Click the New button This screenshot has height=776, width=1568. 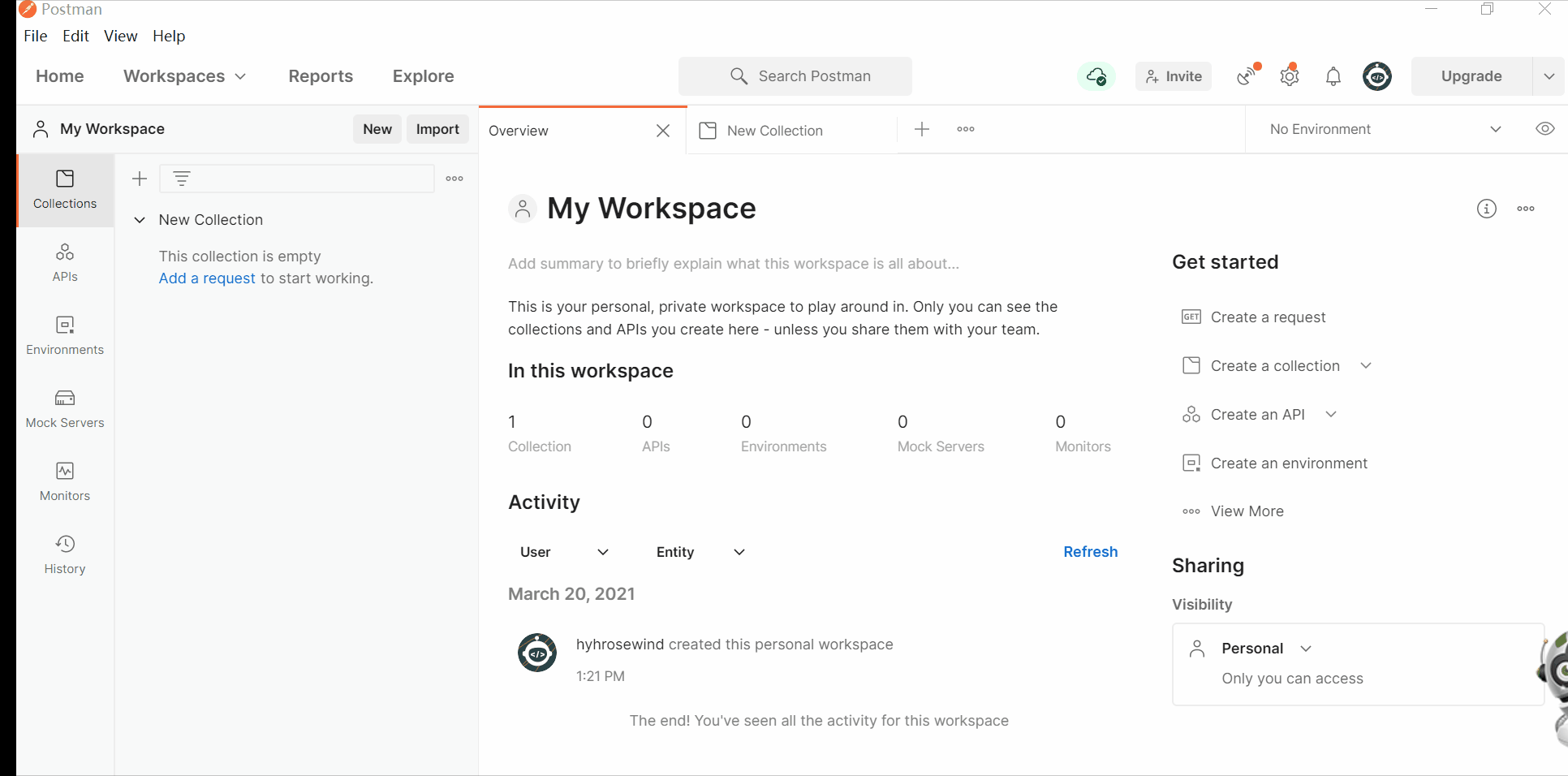click(377, 129)
